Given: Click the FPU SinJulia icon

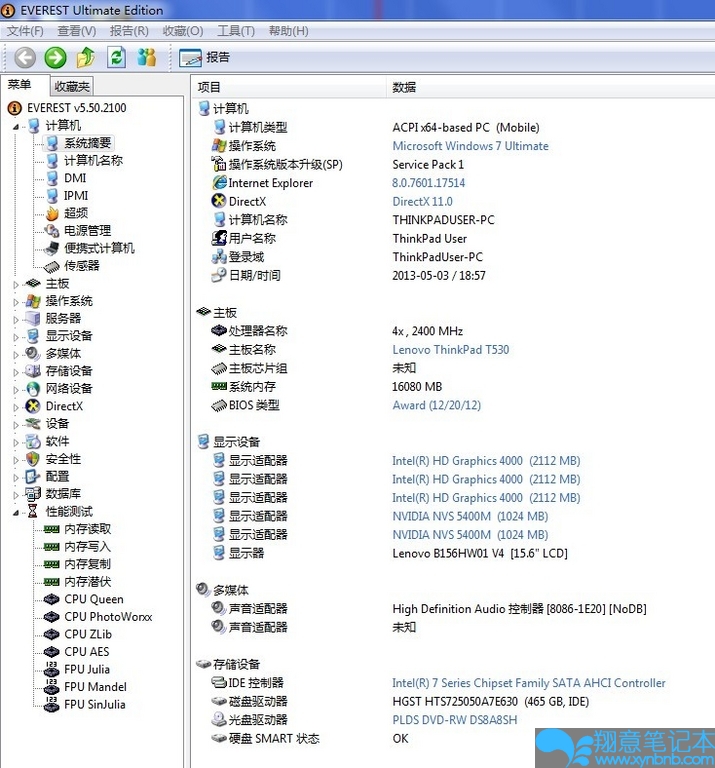Looking at the screenshot, I should click(51, 704).
